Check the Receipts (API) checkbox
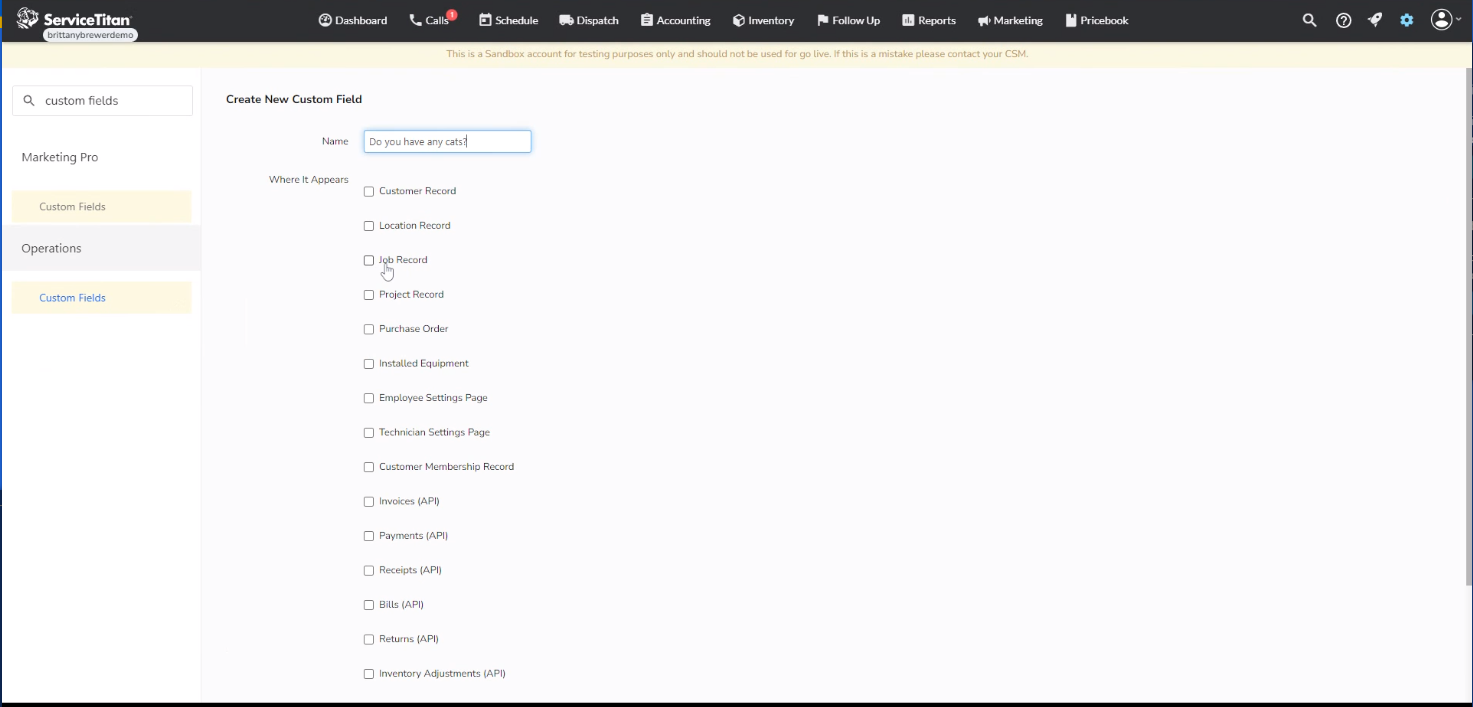 369,571
